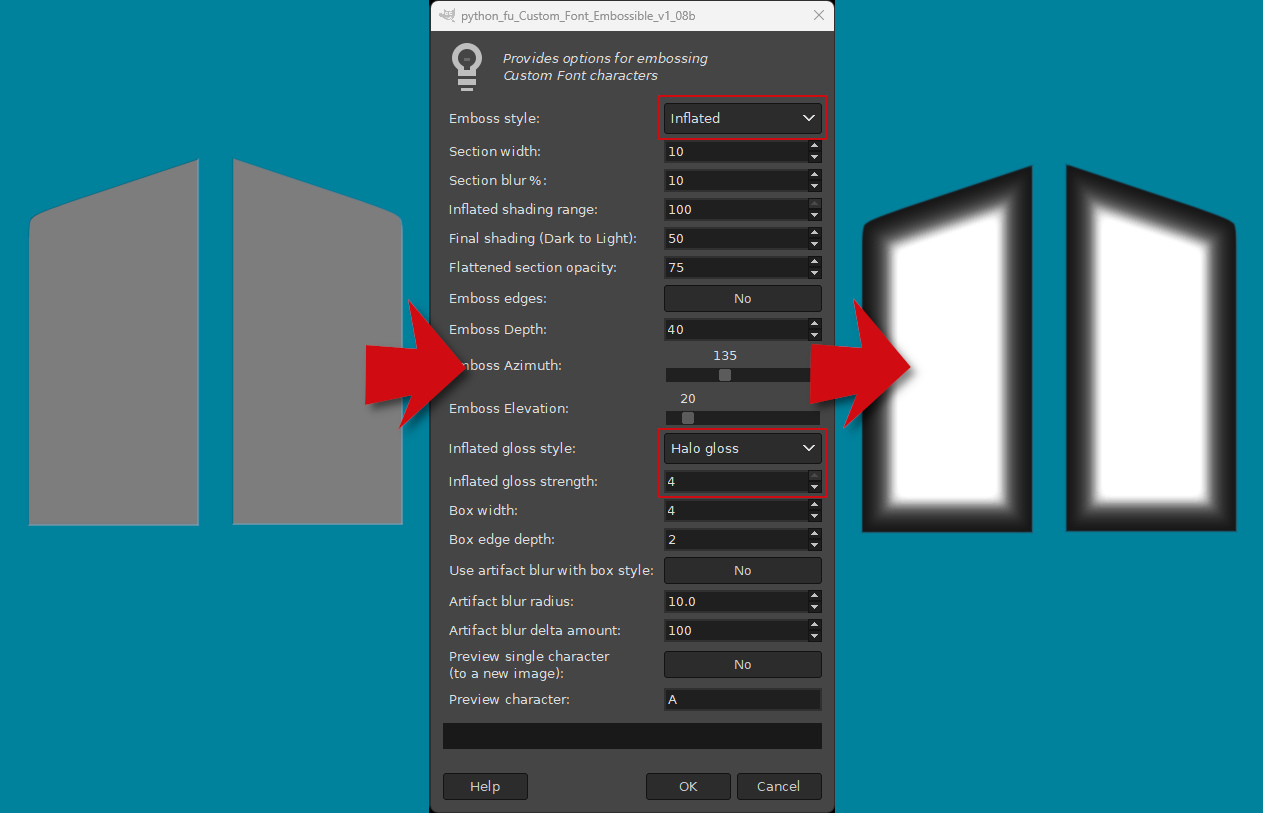1263x813 pixels.
Task: Click the Artifact blur delta amount field
Action: coord(736,631)
